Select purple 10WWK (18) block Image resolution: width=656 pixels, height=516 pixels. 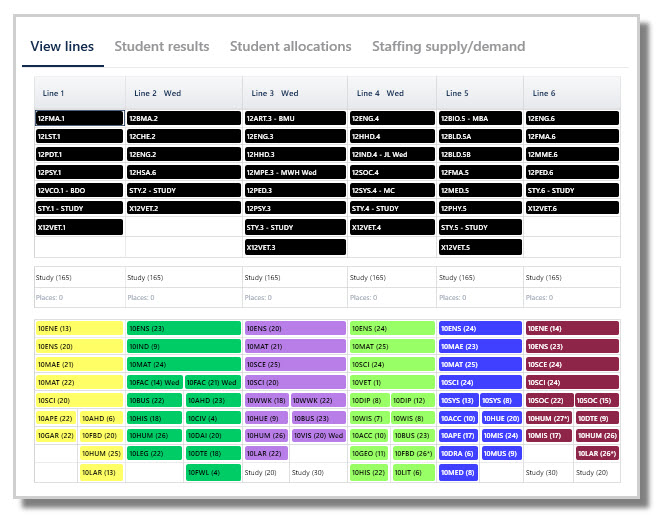[x=266, y=400]
